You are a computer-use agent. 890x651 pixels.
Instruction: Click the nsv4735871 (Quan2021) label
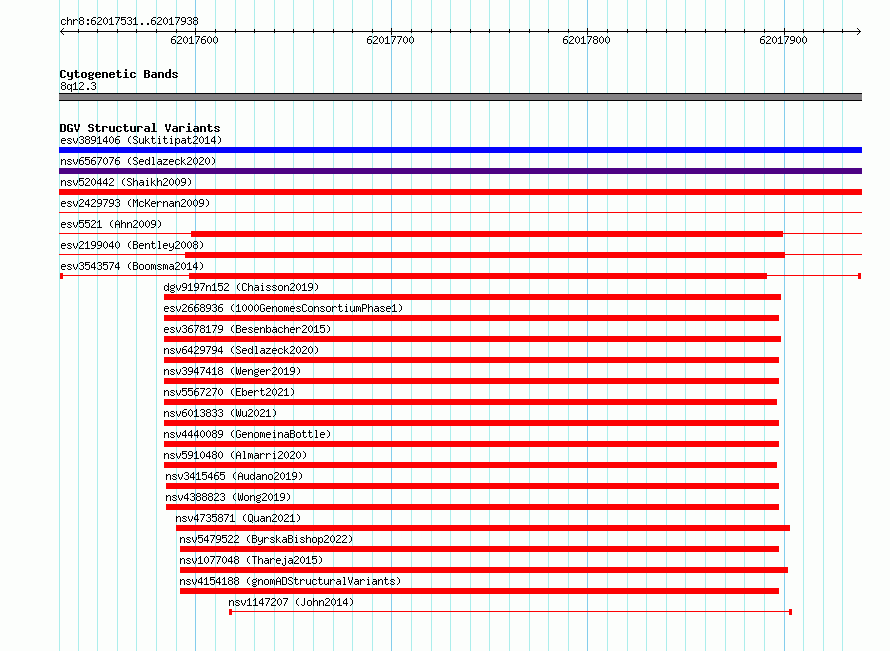point(238,518)
